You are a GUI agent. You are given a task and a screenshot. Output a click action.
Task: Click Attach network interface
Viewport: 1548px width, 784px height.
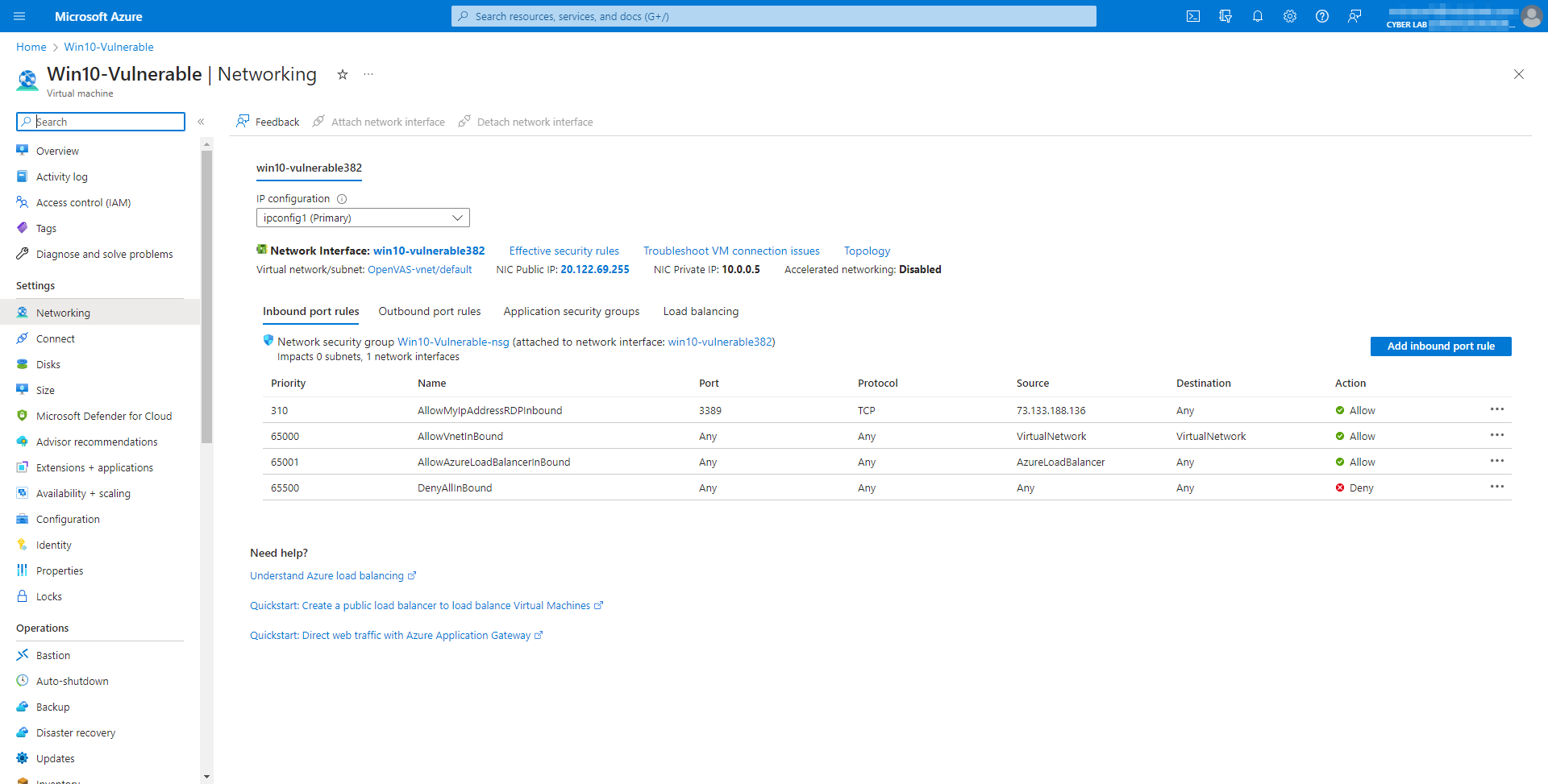[x=379, y=122]
